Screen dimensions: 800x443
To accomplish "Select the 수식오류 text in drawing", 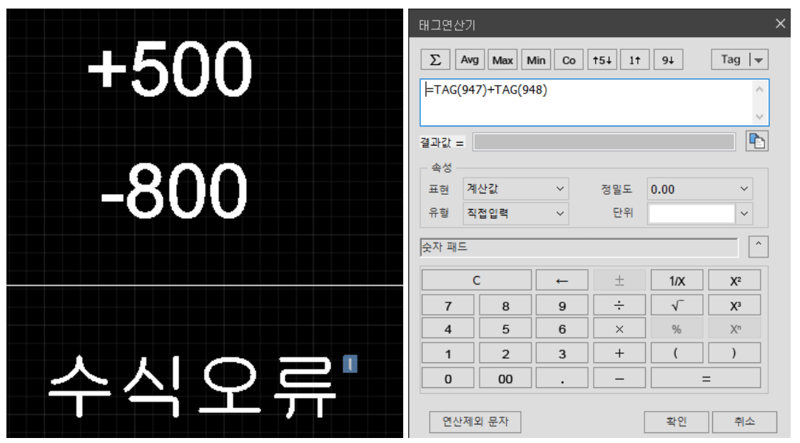I will (192, 386).
